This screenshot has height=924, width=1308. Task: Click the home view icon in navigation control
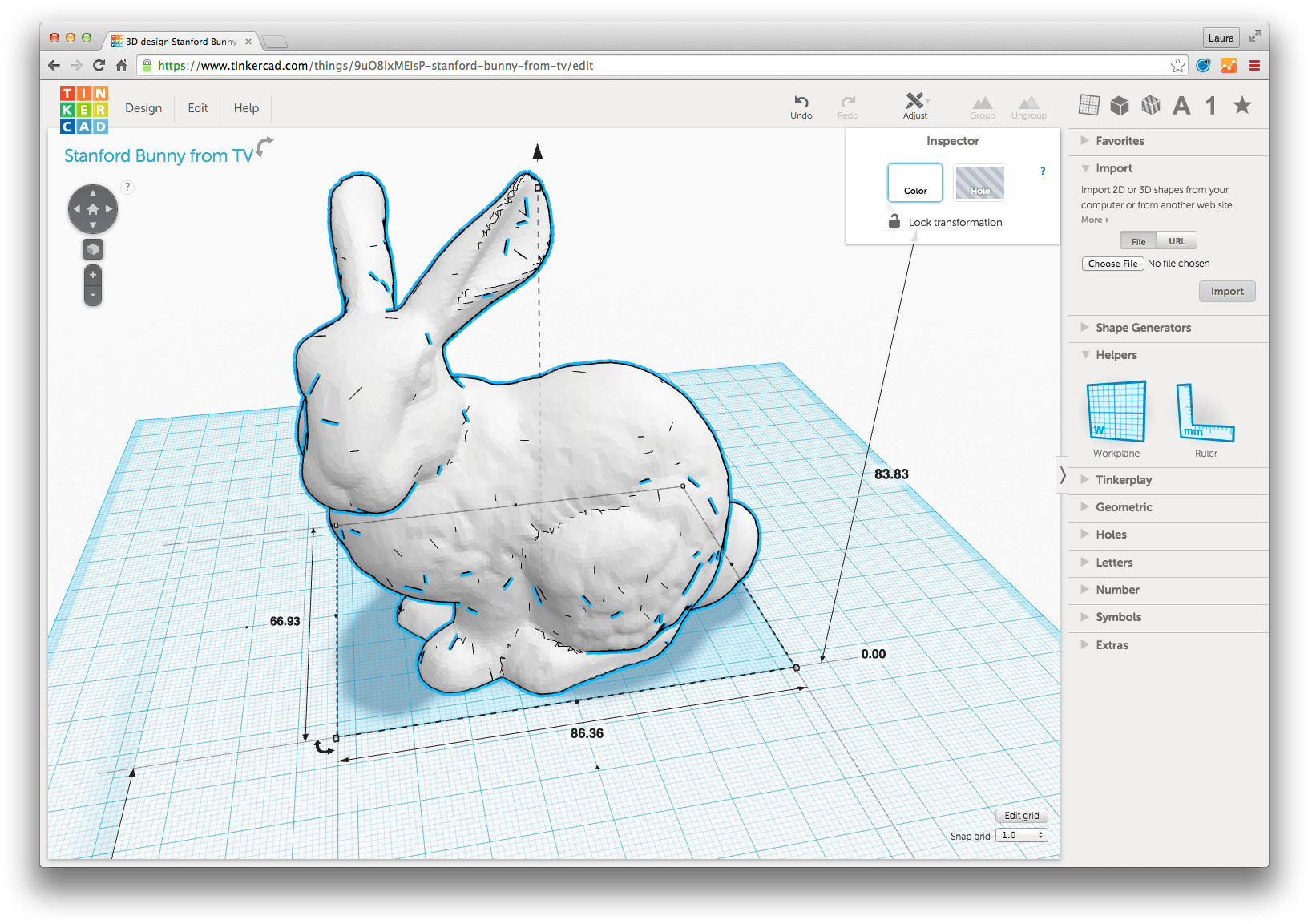93,208
